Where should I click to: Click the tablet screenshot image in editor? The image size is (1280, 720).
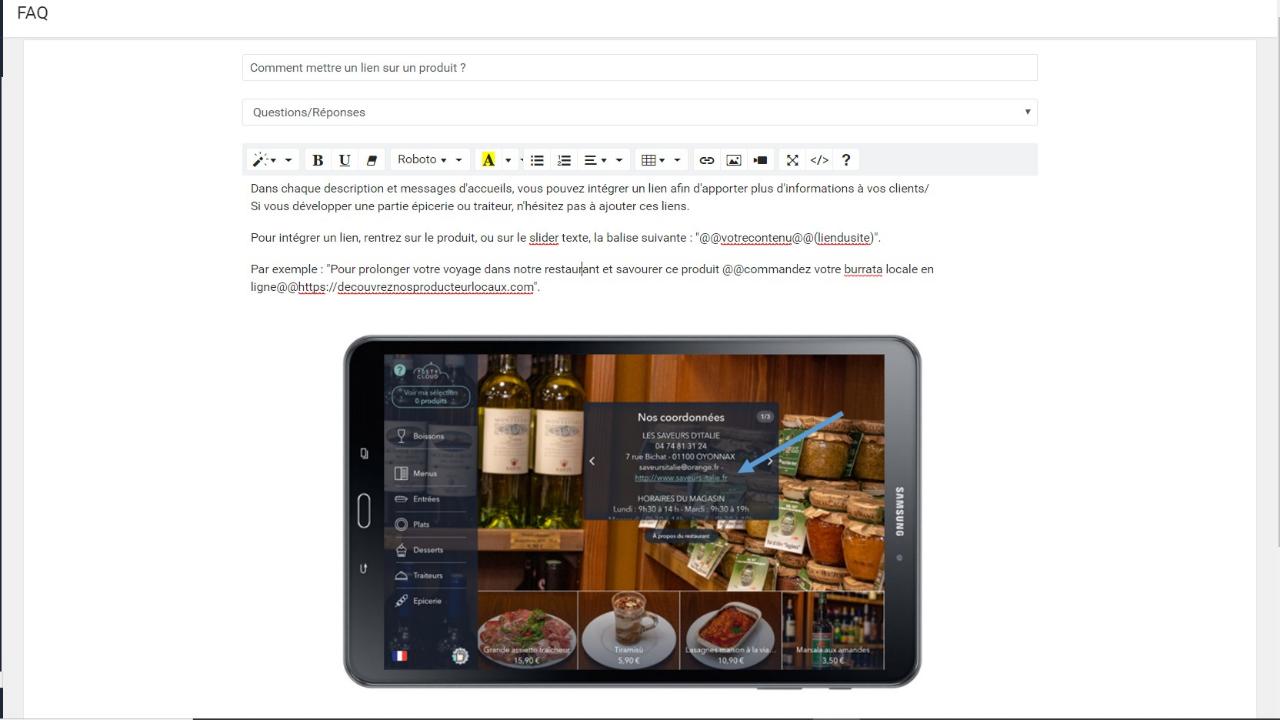631,511
